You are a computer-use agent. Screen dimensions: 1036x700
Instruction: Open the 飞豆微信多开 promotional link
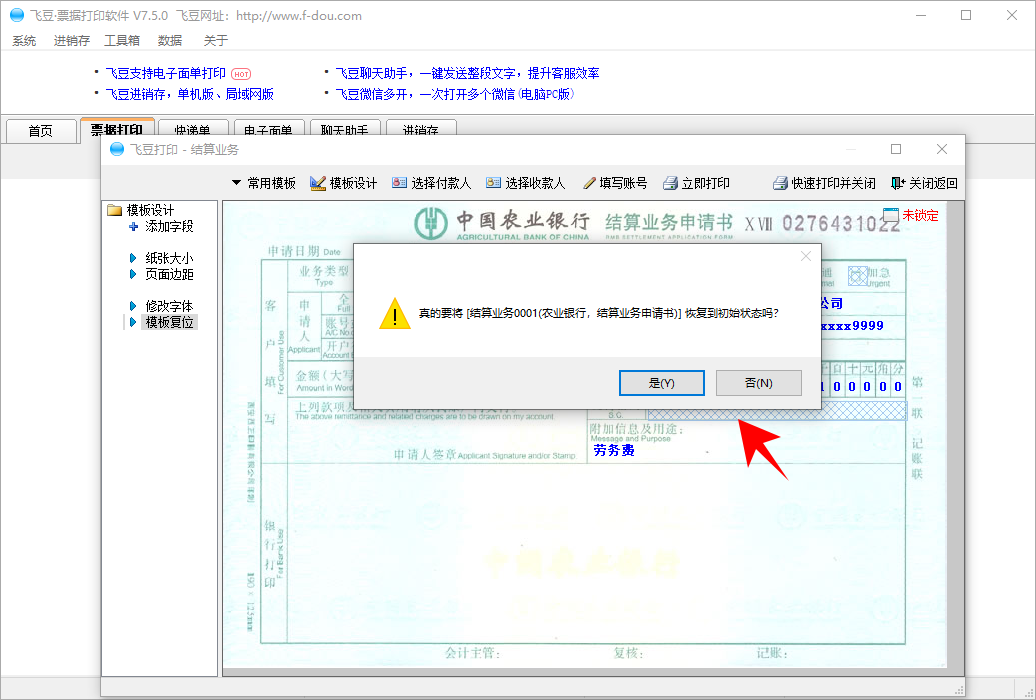point(455,95)
